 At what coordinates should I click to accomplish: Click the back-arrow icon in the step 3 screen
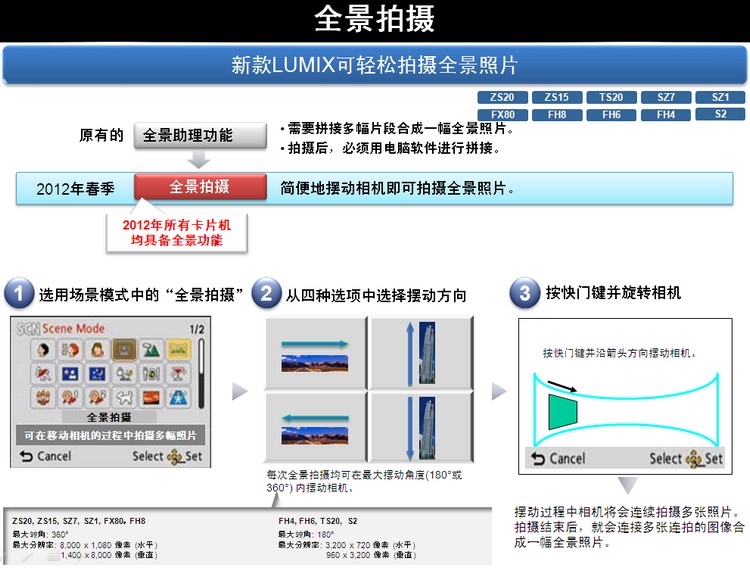pos(538,459)
